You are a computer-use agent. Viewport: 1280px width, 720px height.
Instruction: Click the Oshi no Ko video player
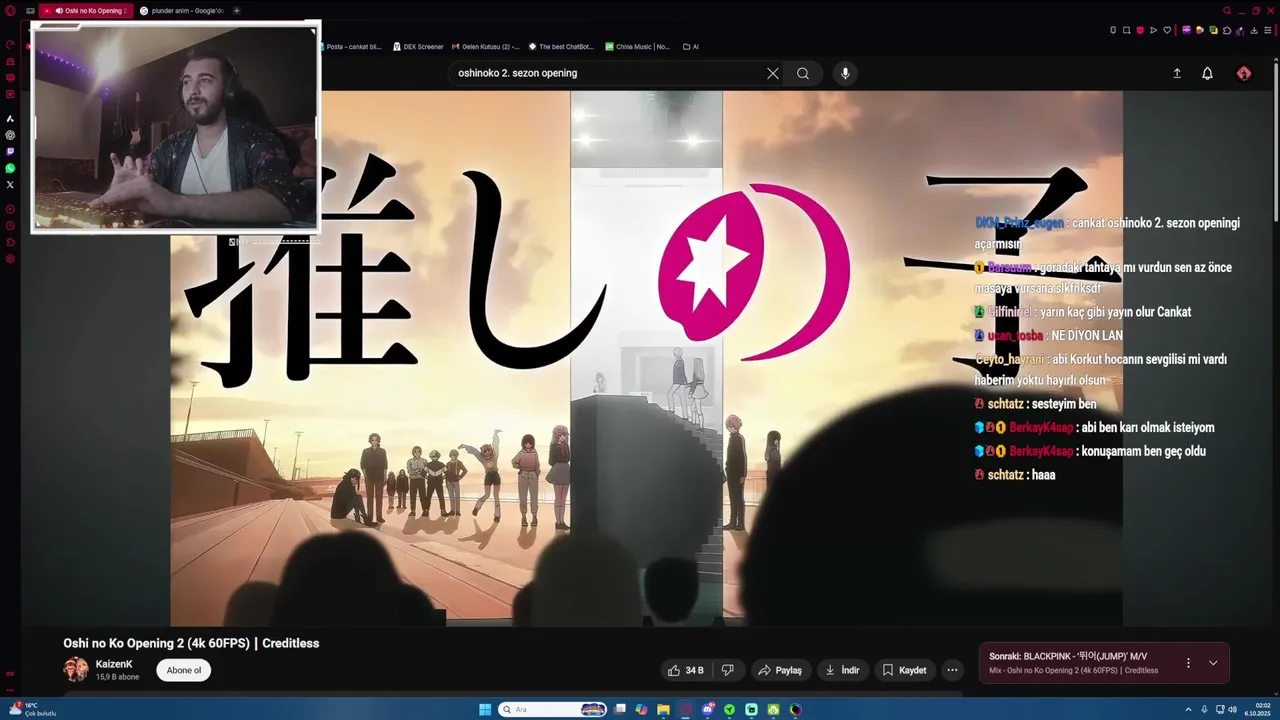(646, 358)
